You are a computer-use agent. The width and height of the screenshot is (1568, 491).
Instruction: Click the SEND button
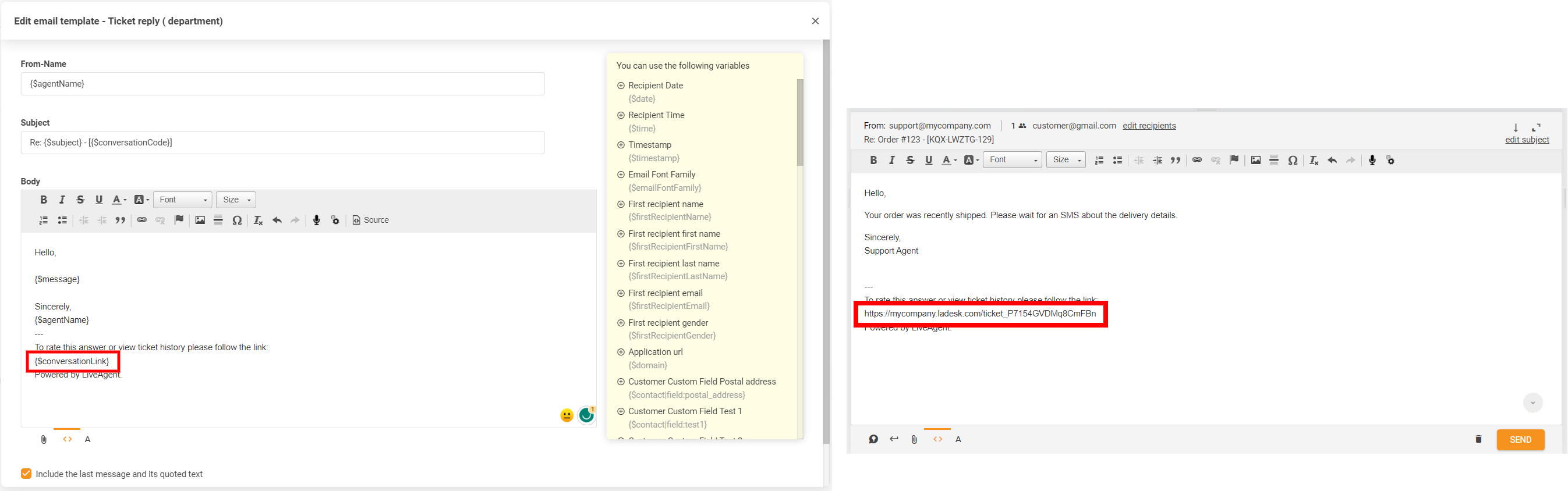(1520, 440)
